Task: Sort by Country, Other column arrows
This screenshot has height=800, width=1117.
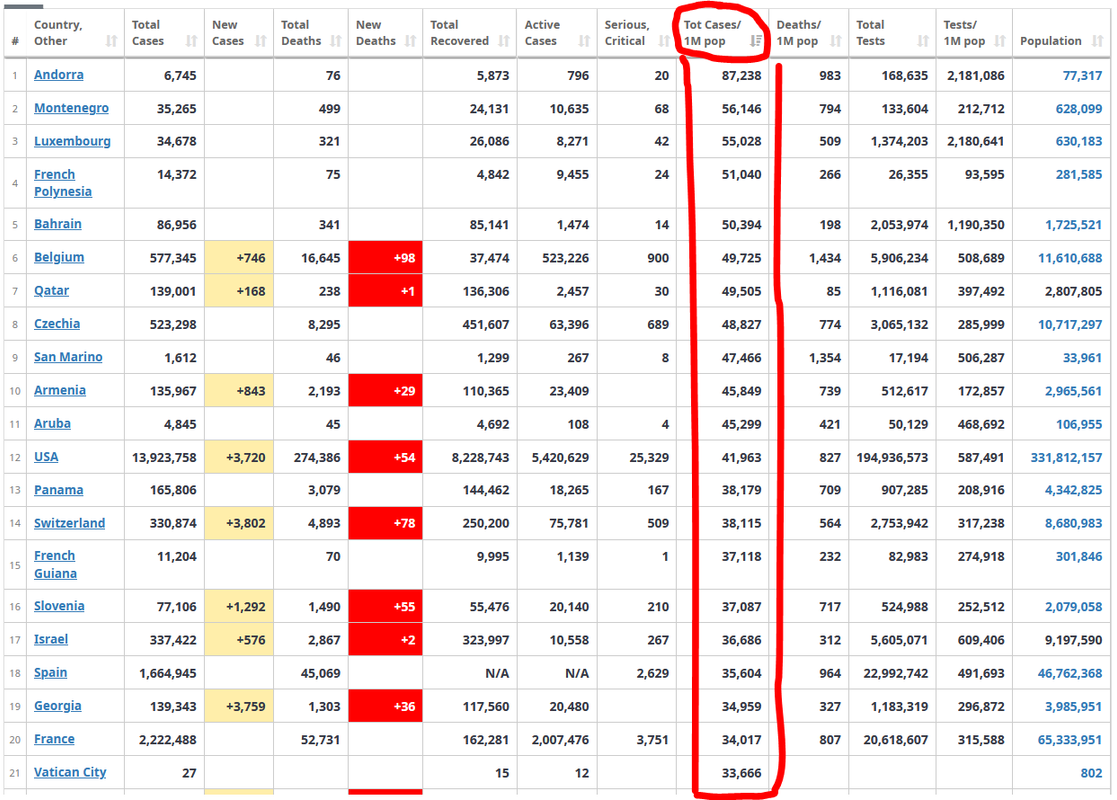Action: click(x=111, y=41)
